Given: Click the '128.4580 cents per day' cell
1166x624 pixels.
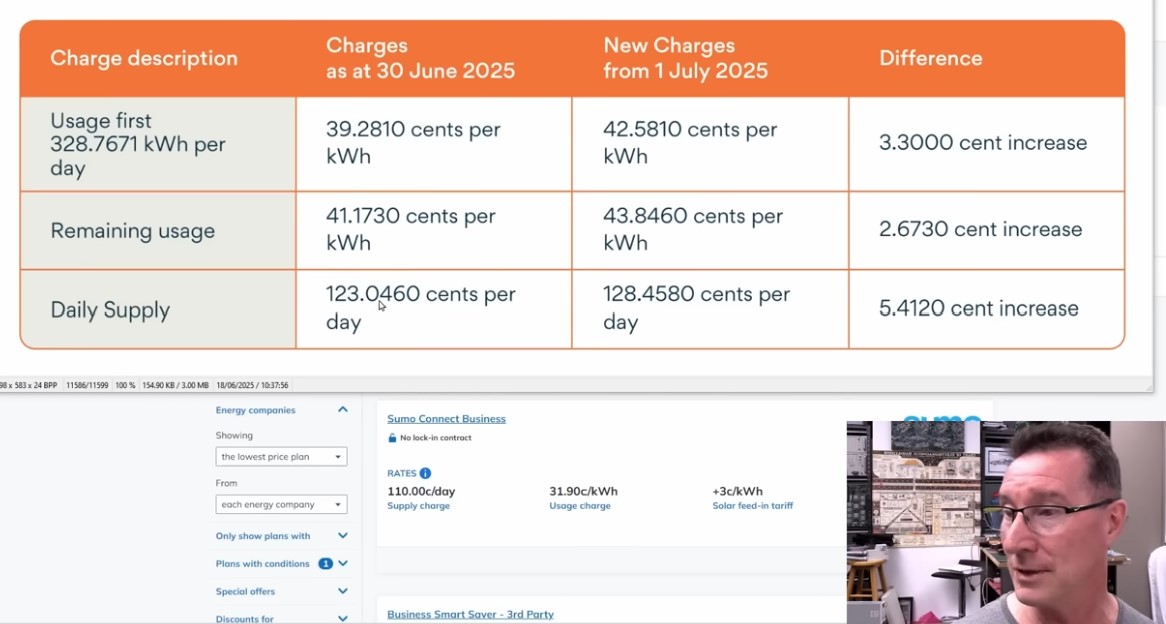Looking at the screenshot, I should tap(710, 309).
